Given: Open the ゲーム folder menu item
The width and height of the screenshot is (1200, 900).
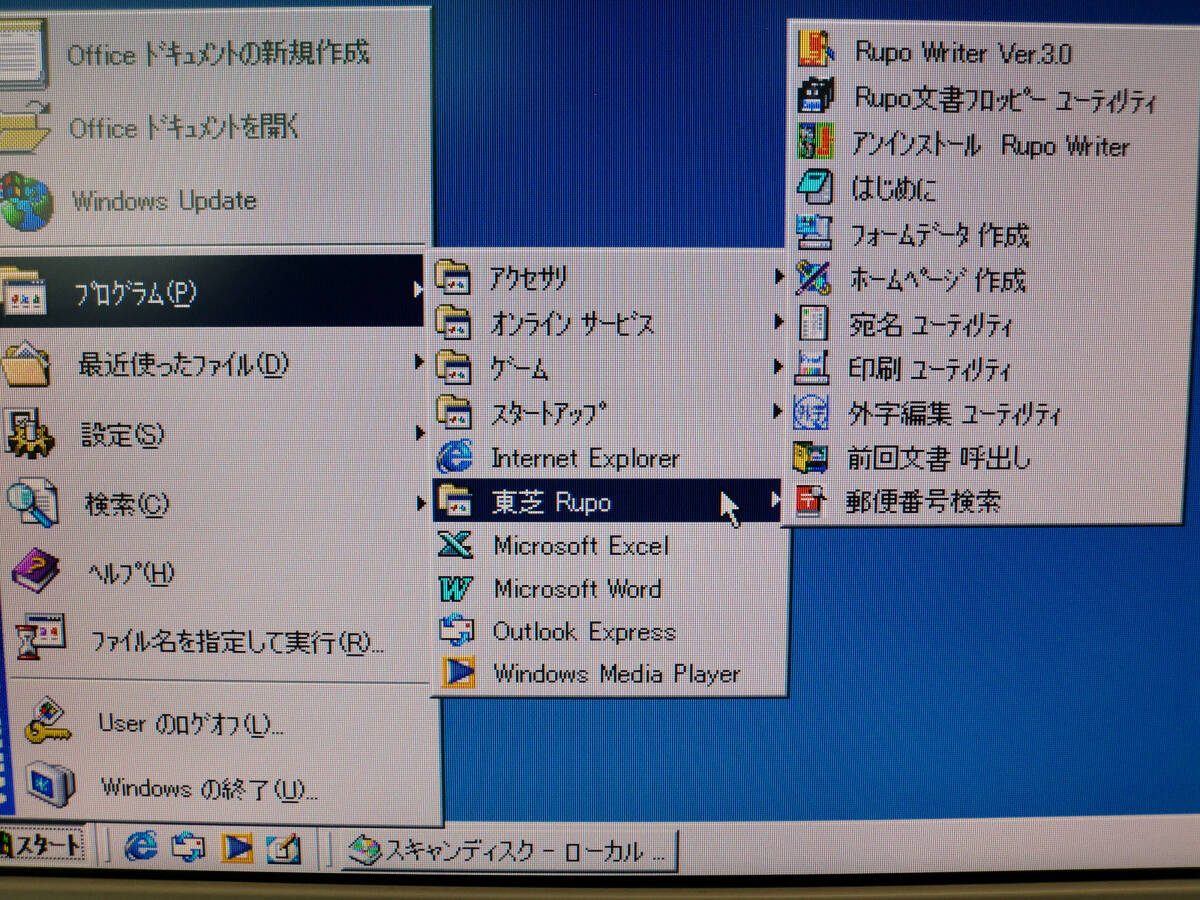Looking at the screenshot, I should [x=609, y=368].
